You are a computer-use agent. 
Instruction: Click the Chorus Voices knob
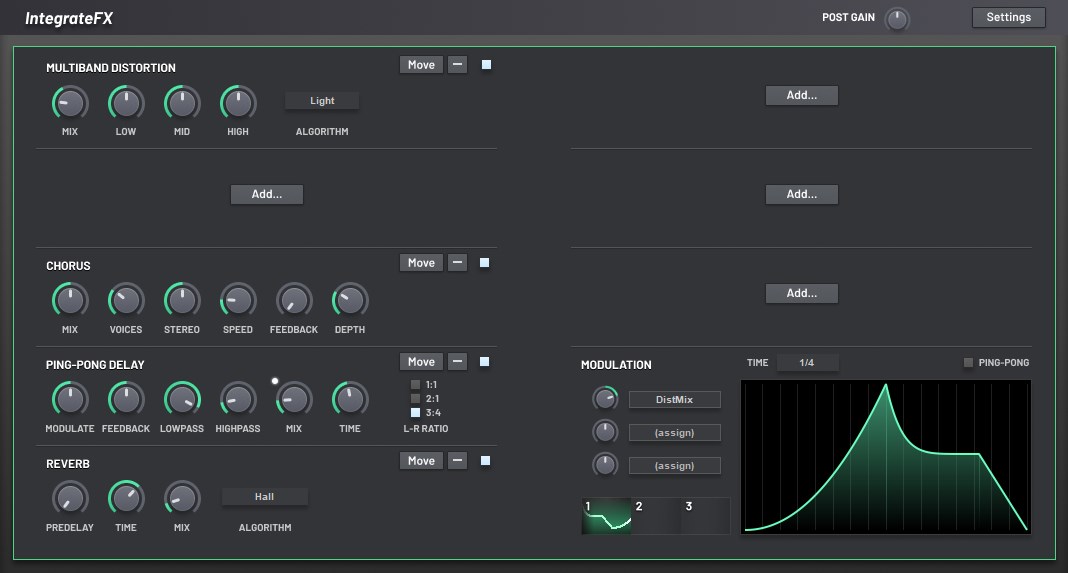pos(126,300)
